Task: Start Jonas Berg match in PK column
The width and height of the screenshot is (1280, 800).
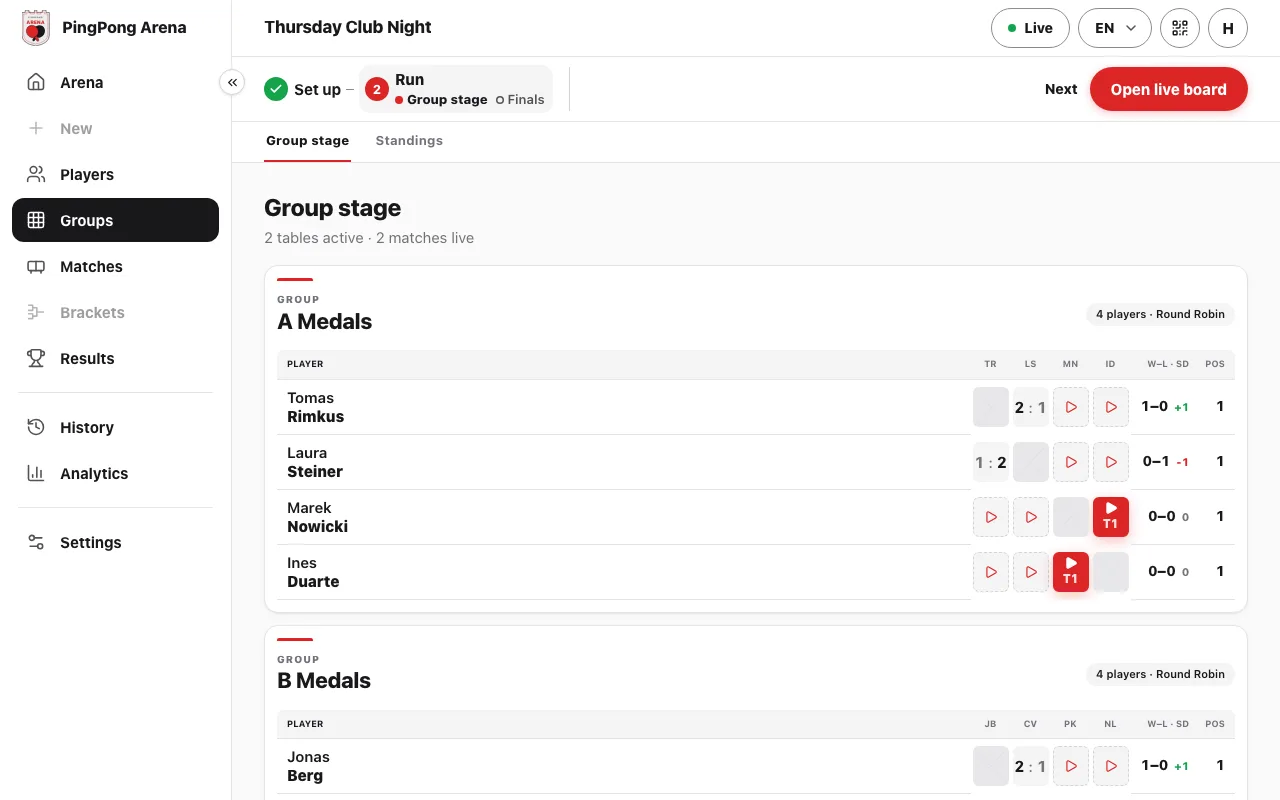Action: tap(1071, 766)
